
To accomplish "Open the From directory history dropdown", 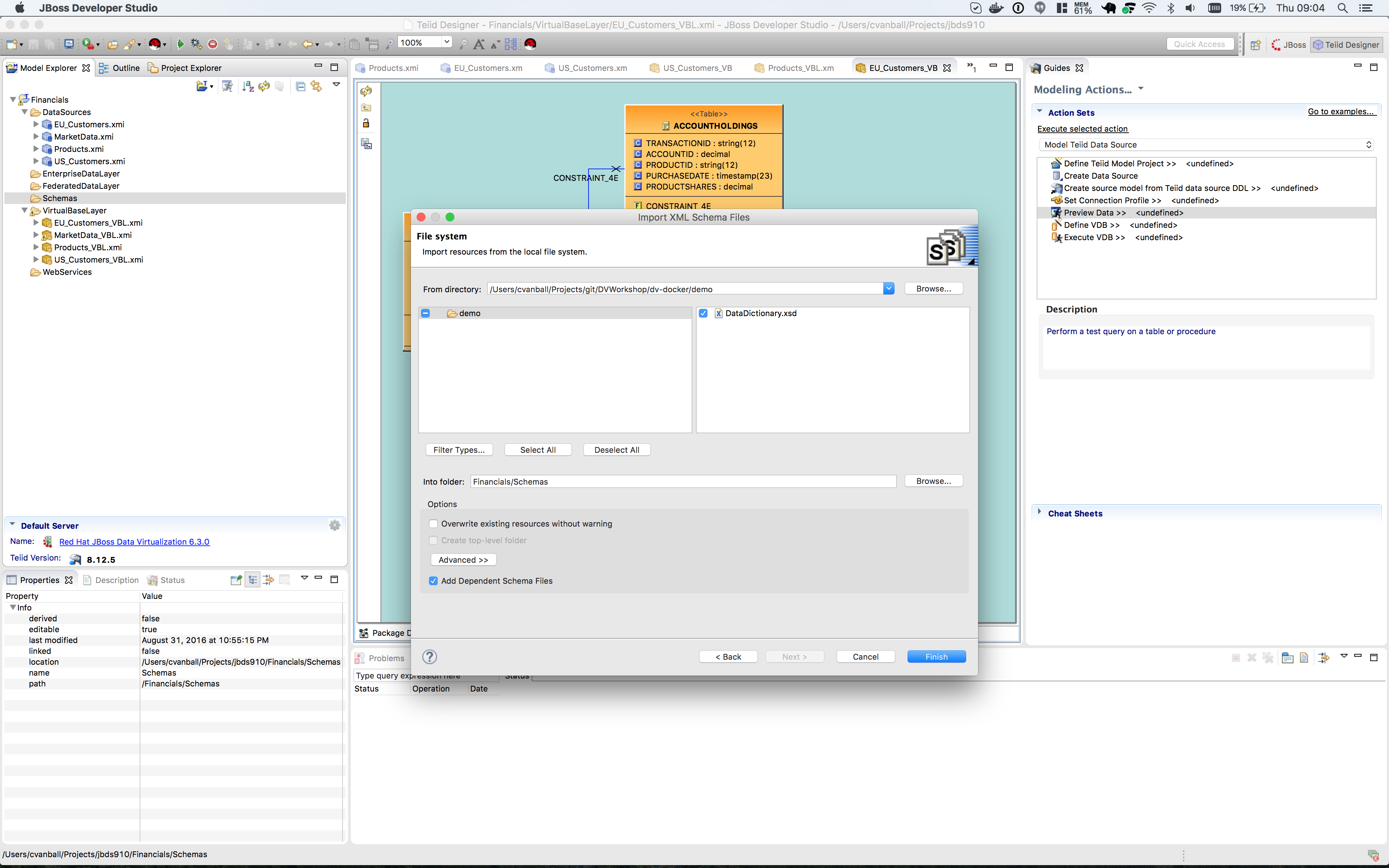I will [888, 288].
